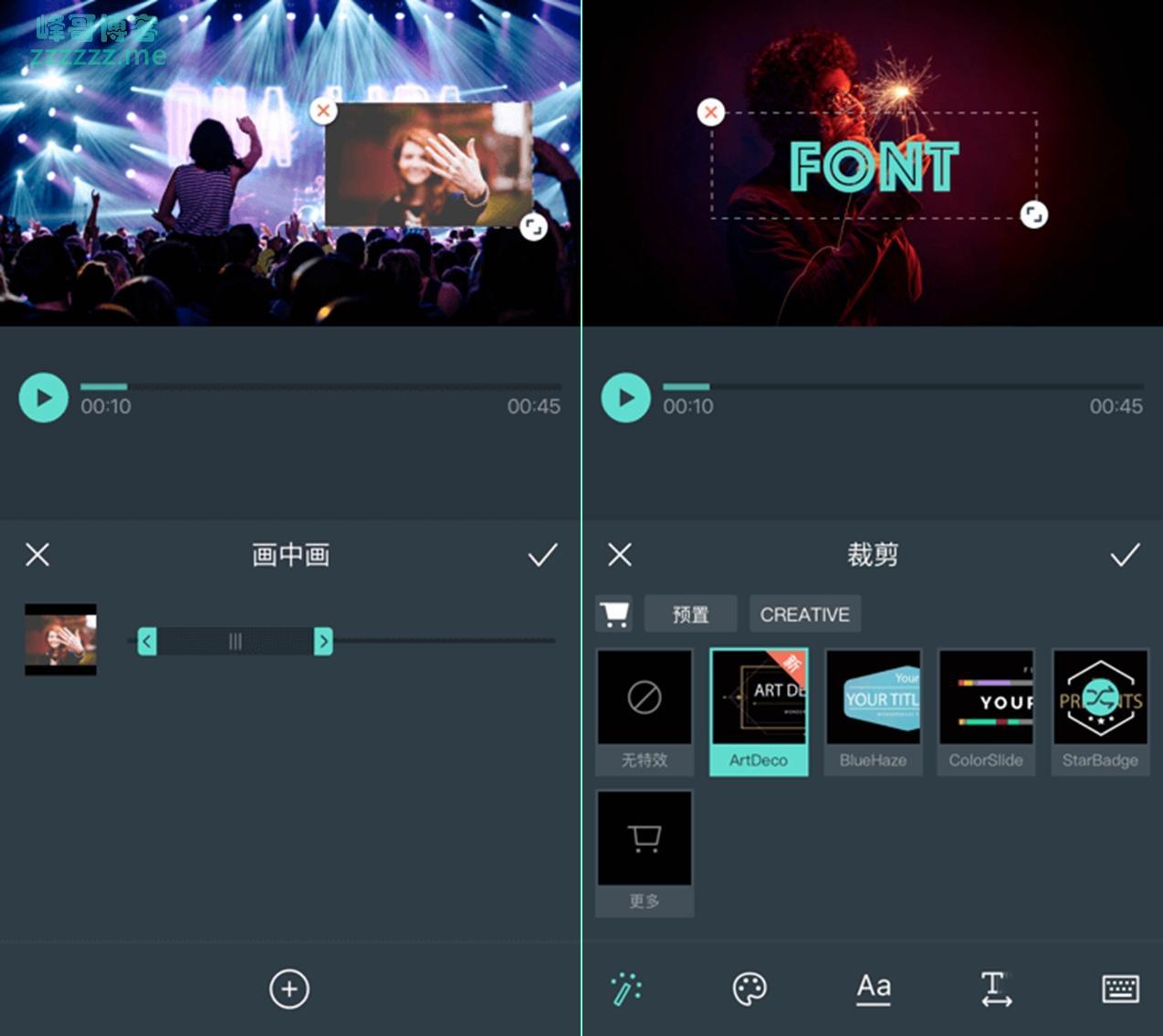The height and width of the screenshot is (1036, 1163).
Task: Choose the StarBadge title template
Action: 1100,711
